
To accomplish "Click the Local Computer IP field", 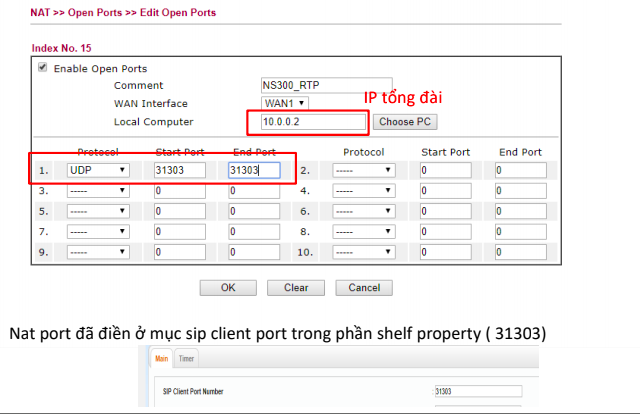I will 311,122.
